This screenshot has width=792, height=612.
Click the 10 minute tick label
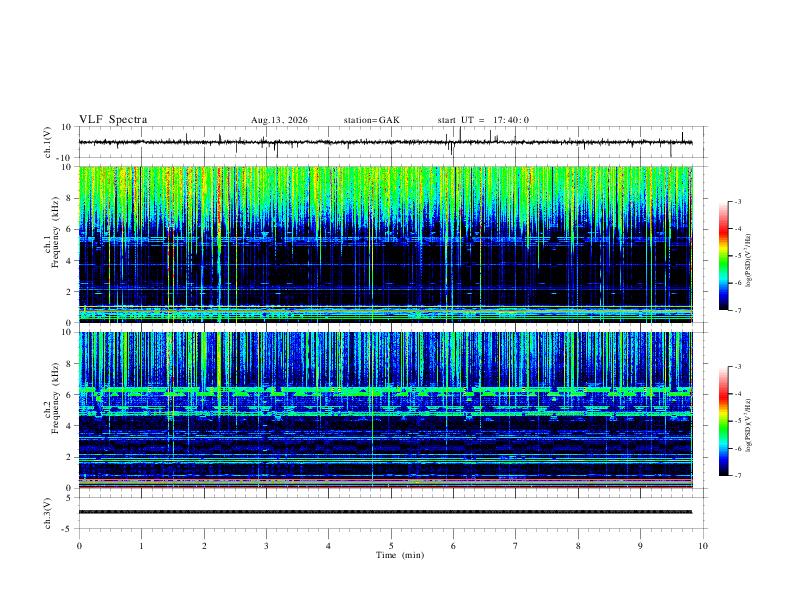click(x=703, y=546)
